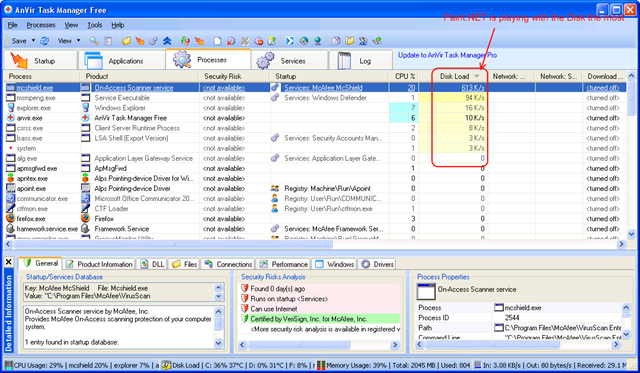Click the process list horizontal scrollbar right arrow
Image resolution: width=640 pixels, height=373 pixels.
tap(621, 244)
